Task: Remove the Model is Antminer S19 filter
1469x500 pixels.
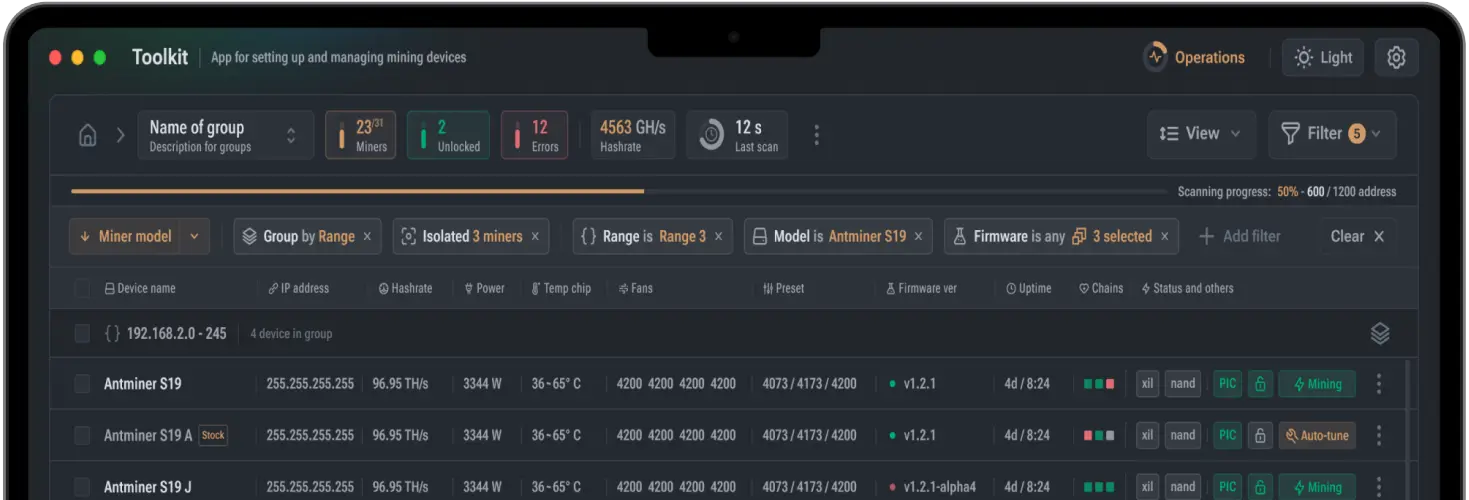Action: [x=918, y=237]
